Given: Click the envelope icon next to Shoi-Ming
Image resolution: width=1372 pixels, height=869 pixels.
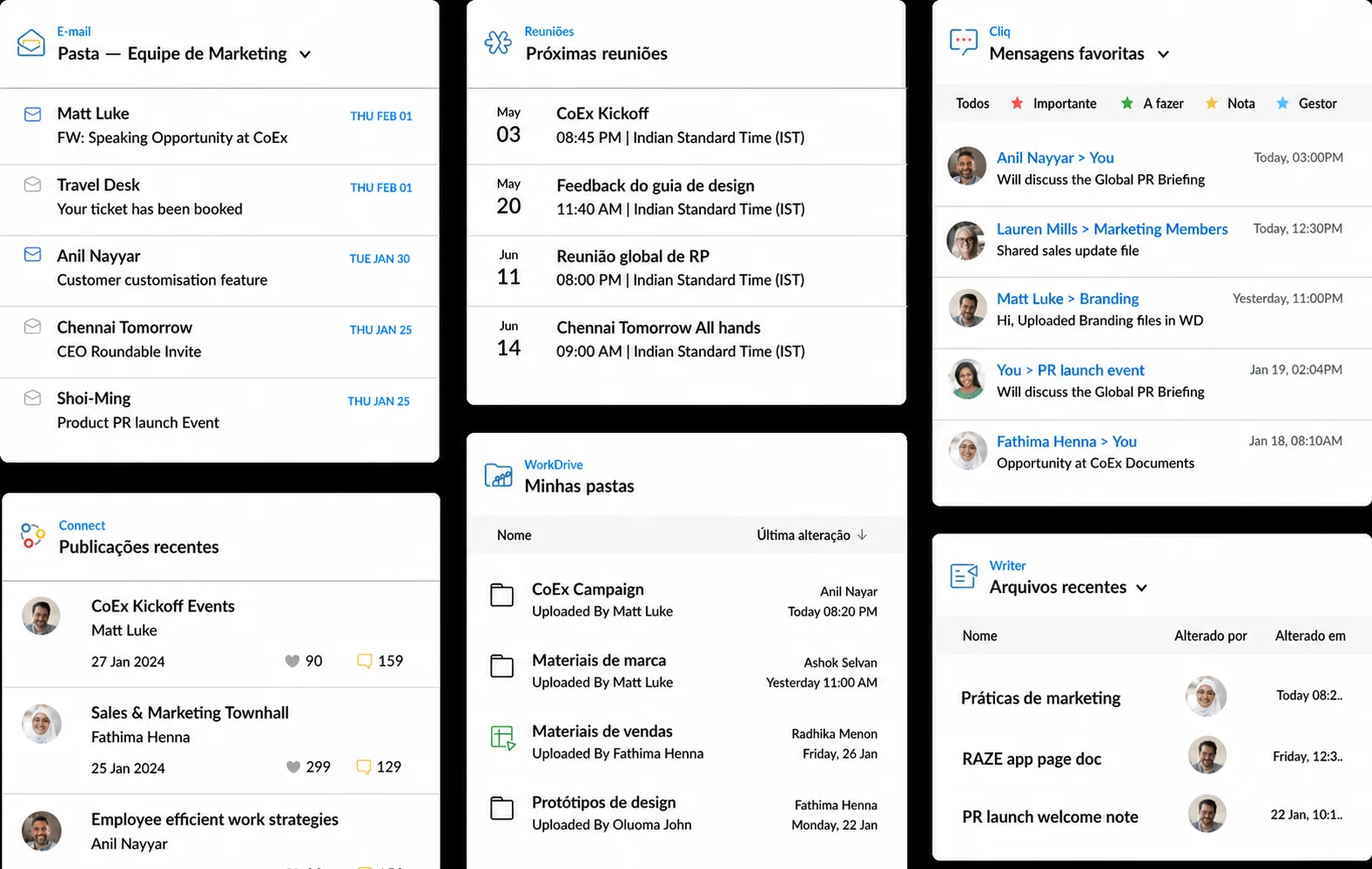Looking at the screenshot, I should (32, 398).
